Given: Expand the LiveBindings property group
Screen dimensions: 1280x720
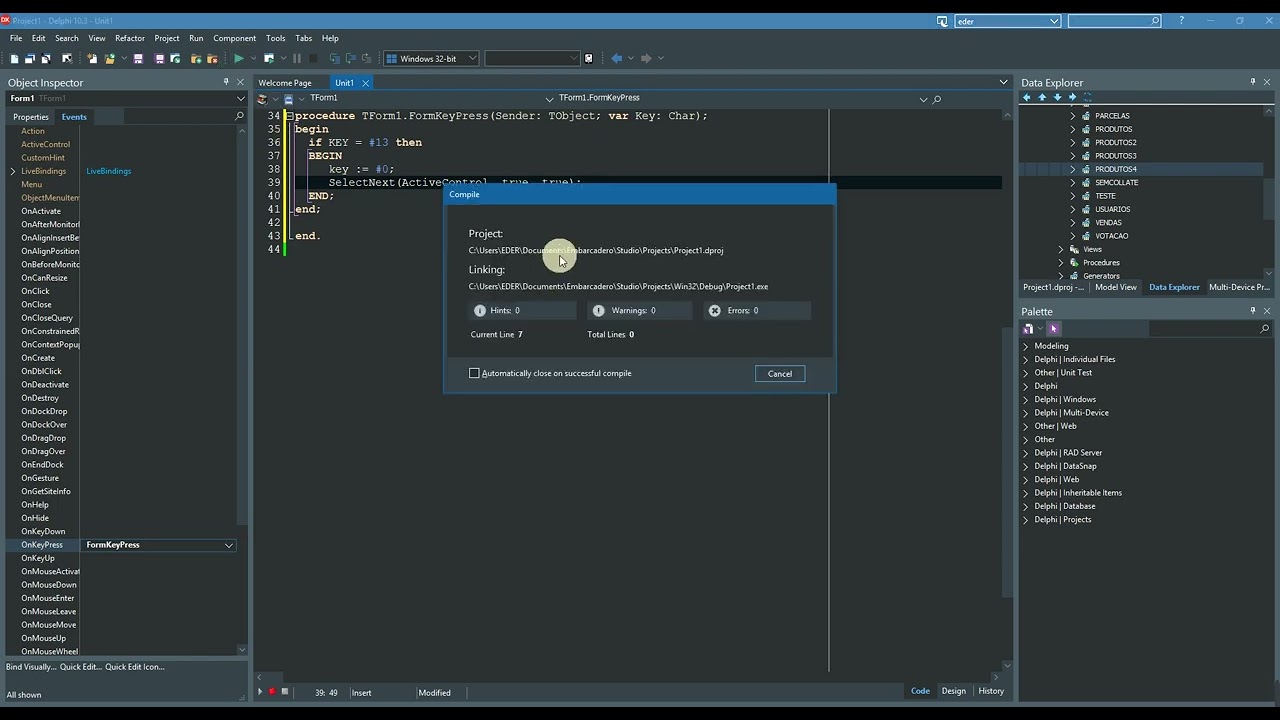Looking at the screenshot, I should pyautogui.click(x=13, y=171).
